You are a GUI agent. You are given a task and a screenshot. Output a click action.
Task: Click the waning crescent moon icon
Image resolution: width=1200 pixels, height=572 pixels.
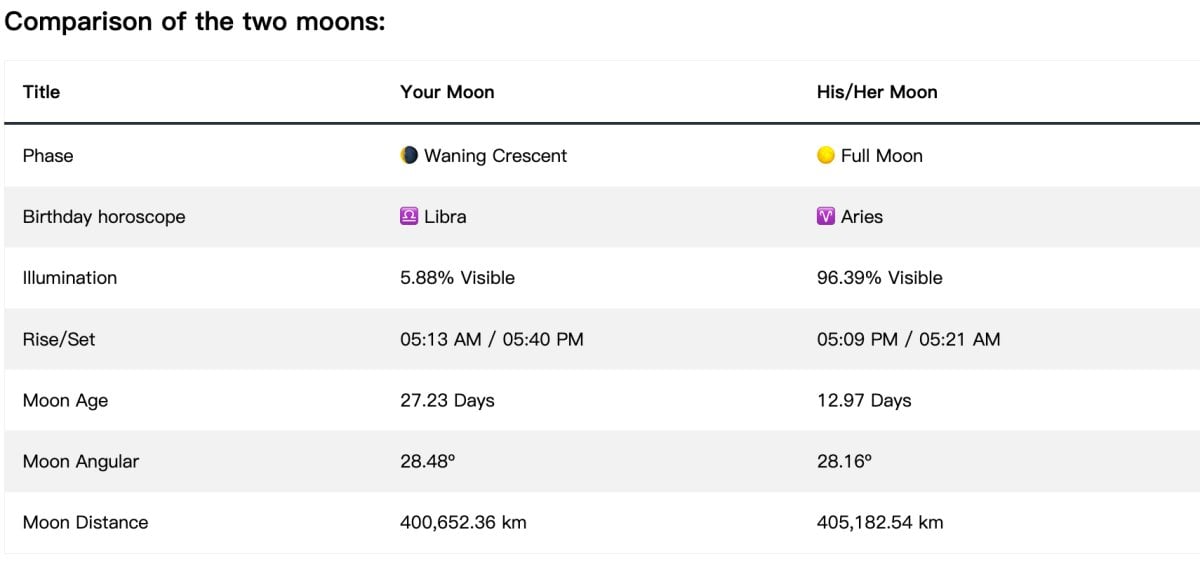point(409,156)
